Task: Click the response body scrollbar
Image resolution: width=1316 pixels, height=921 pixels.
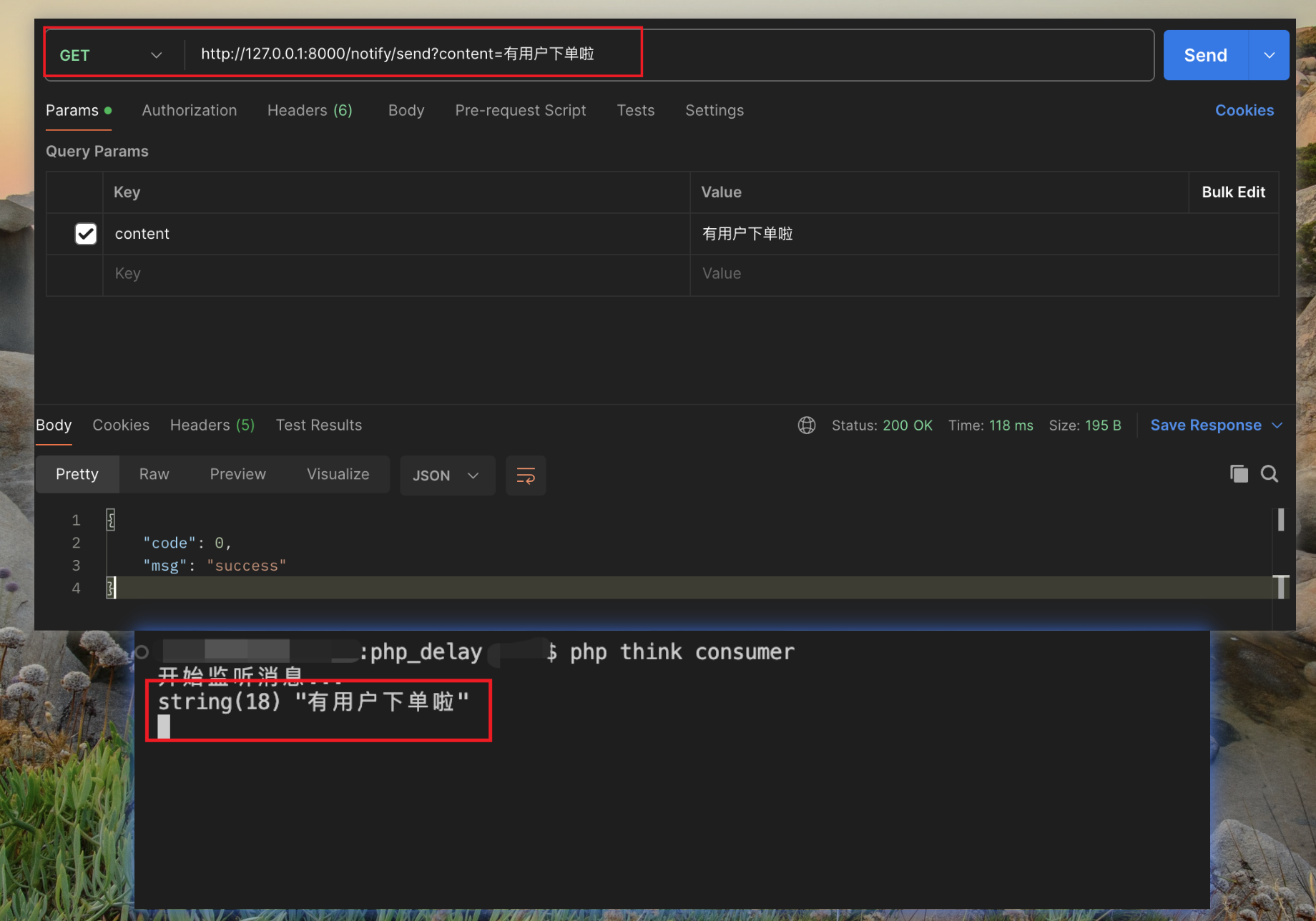Action: pyautogui.click(x=1281, y=519)
